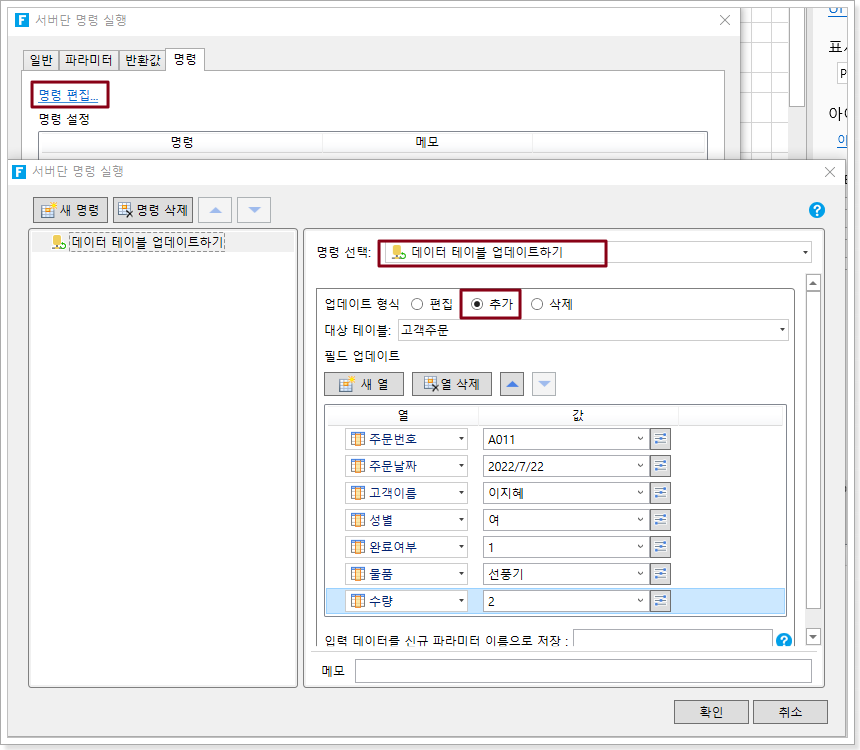Click move command up arrow button
The height and width of the screenshot is (750, 860).
[215, 209]
